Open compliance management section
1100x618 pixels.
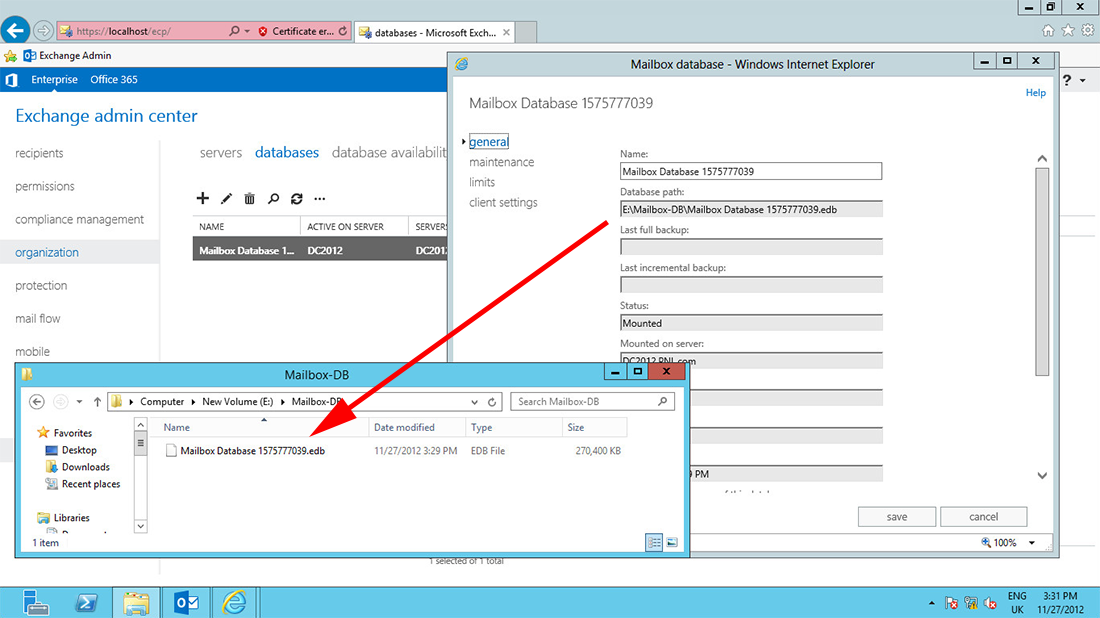tap(79, 220)
